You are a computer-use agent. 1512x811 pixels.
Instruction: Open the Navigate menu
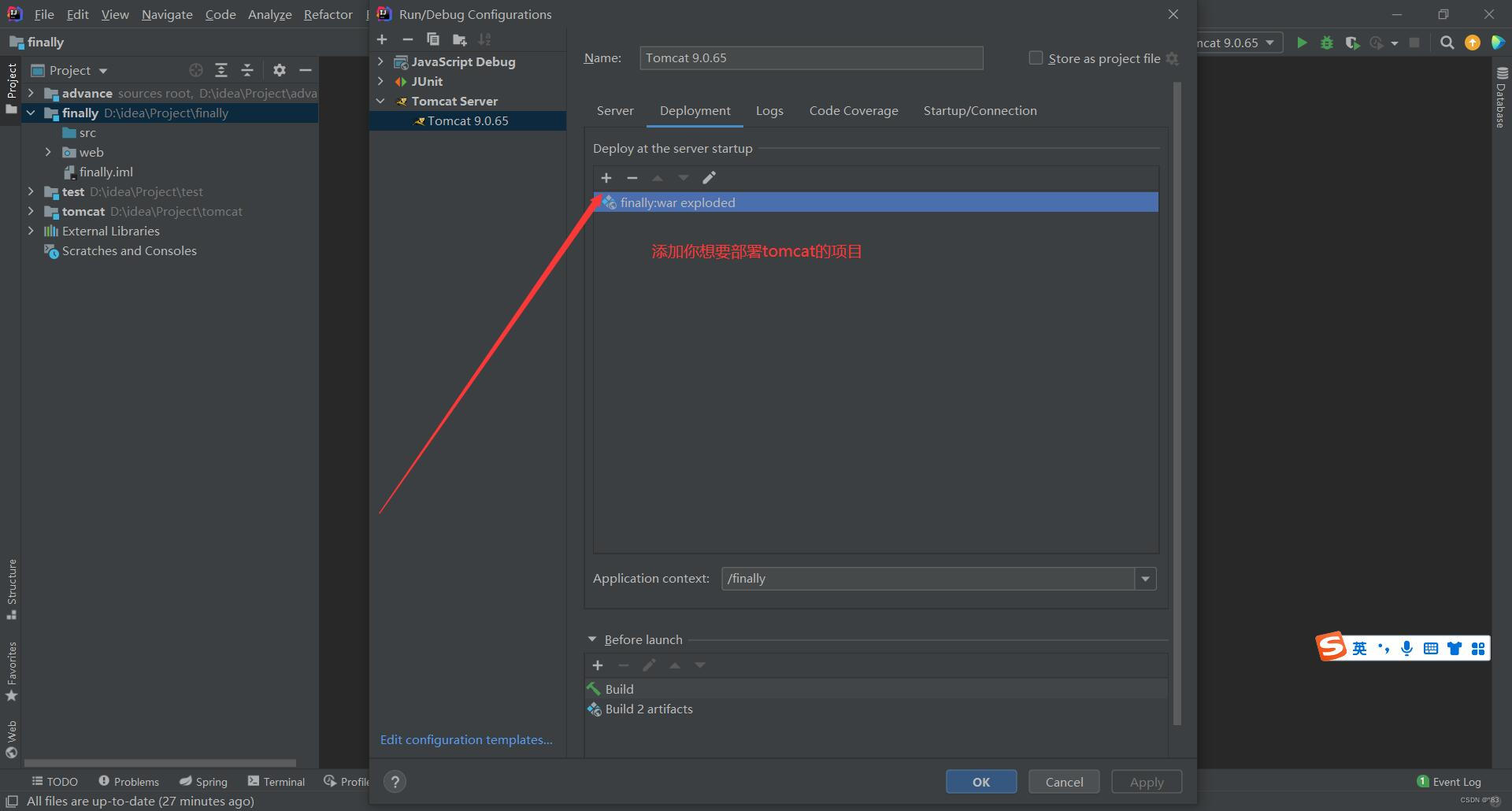(x=167, y=14)
